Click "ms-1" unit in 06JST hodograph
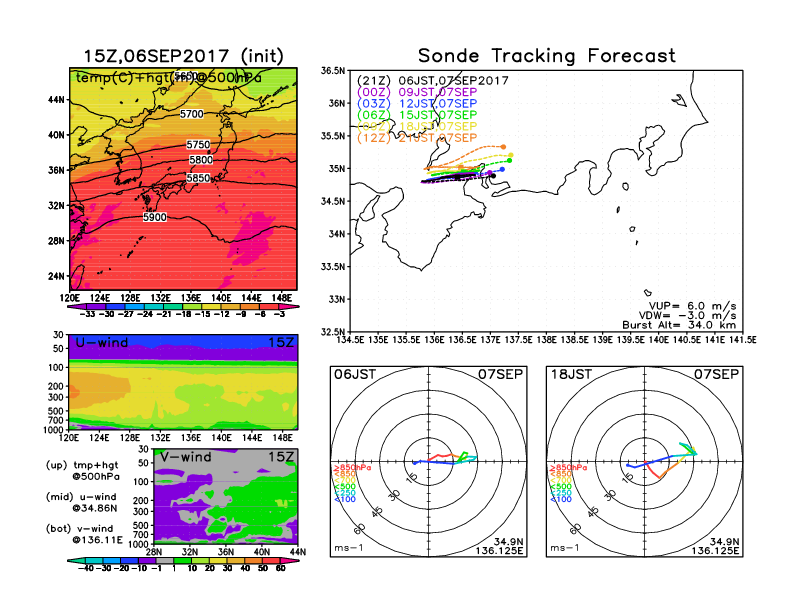Screen dimensions: 792x612 [349, 548]
